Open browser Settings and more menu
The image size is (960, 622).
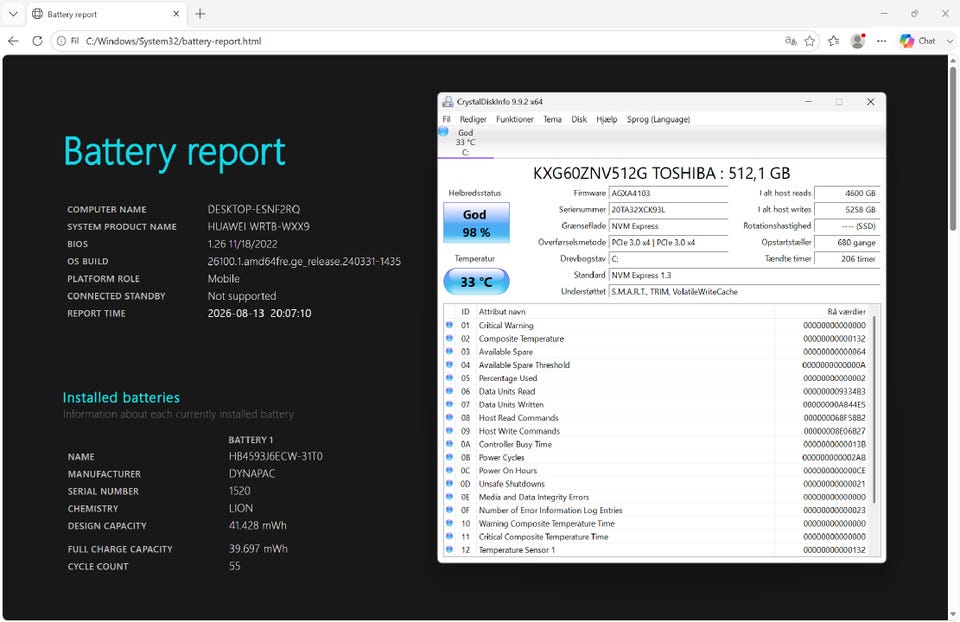pyautogui.click(x=881, y=41)
